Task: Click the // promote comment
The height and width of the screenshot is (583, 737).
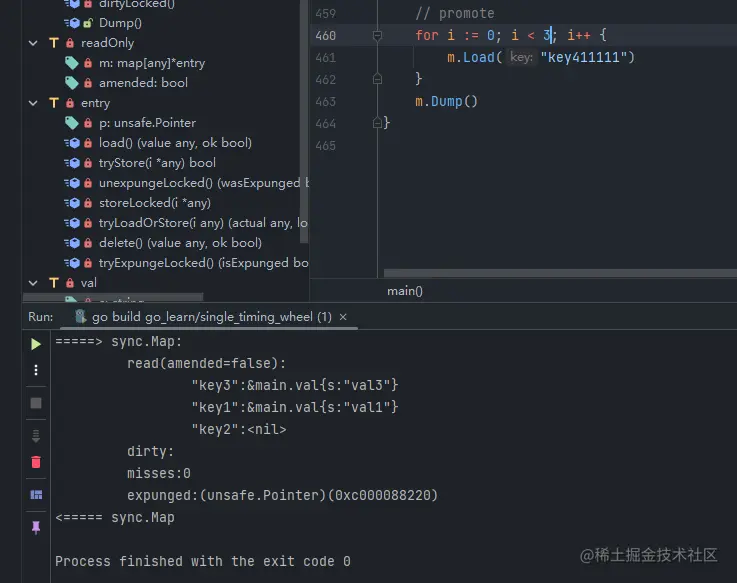Action: tap(455, 13)
